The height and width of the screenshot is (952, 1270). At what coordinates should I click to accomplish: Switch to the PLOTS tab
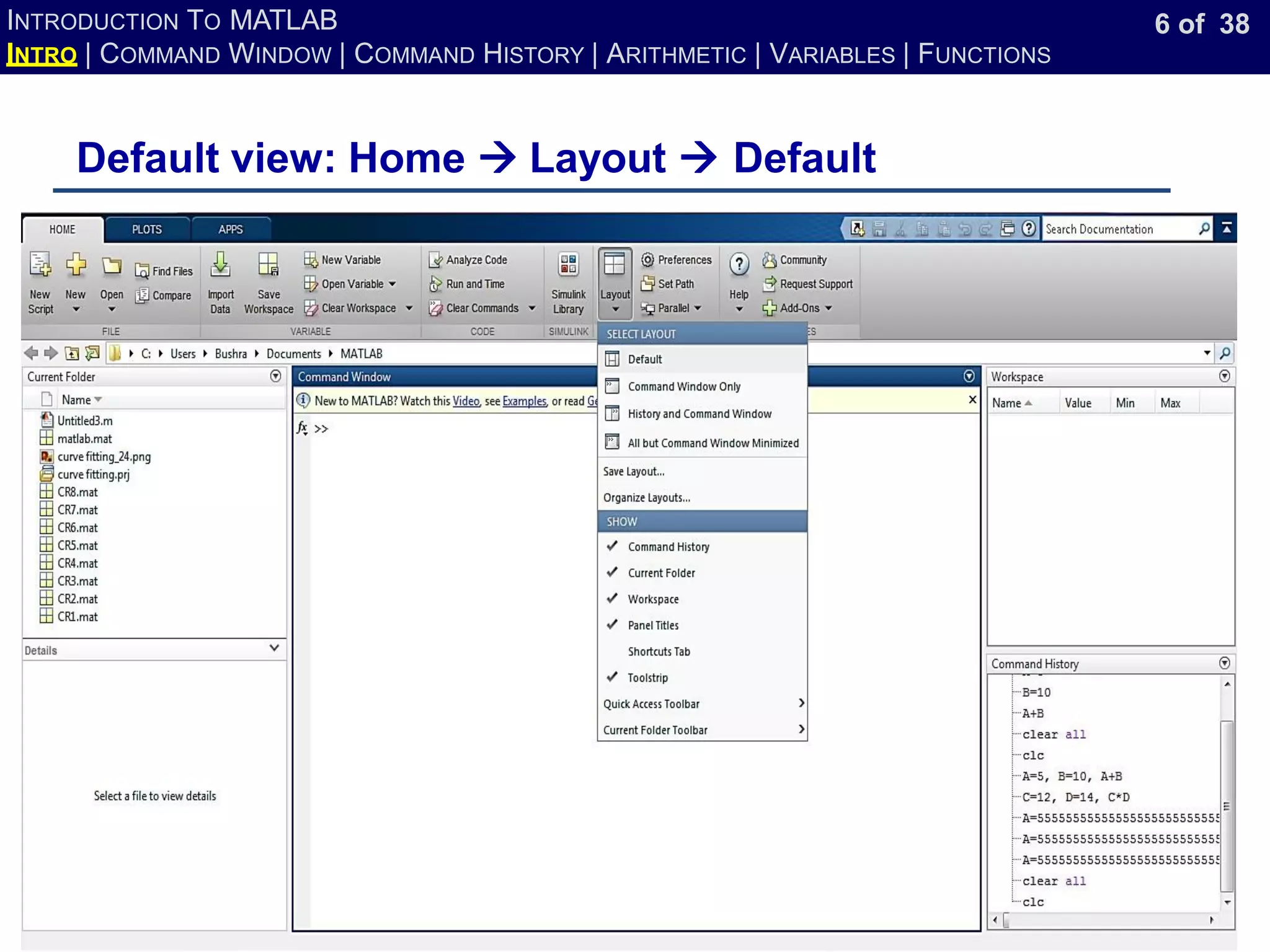click(x=147, y=229)
